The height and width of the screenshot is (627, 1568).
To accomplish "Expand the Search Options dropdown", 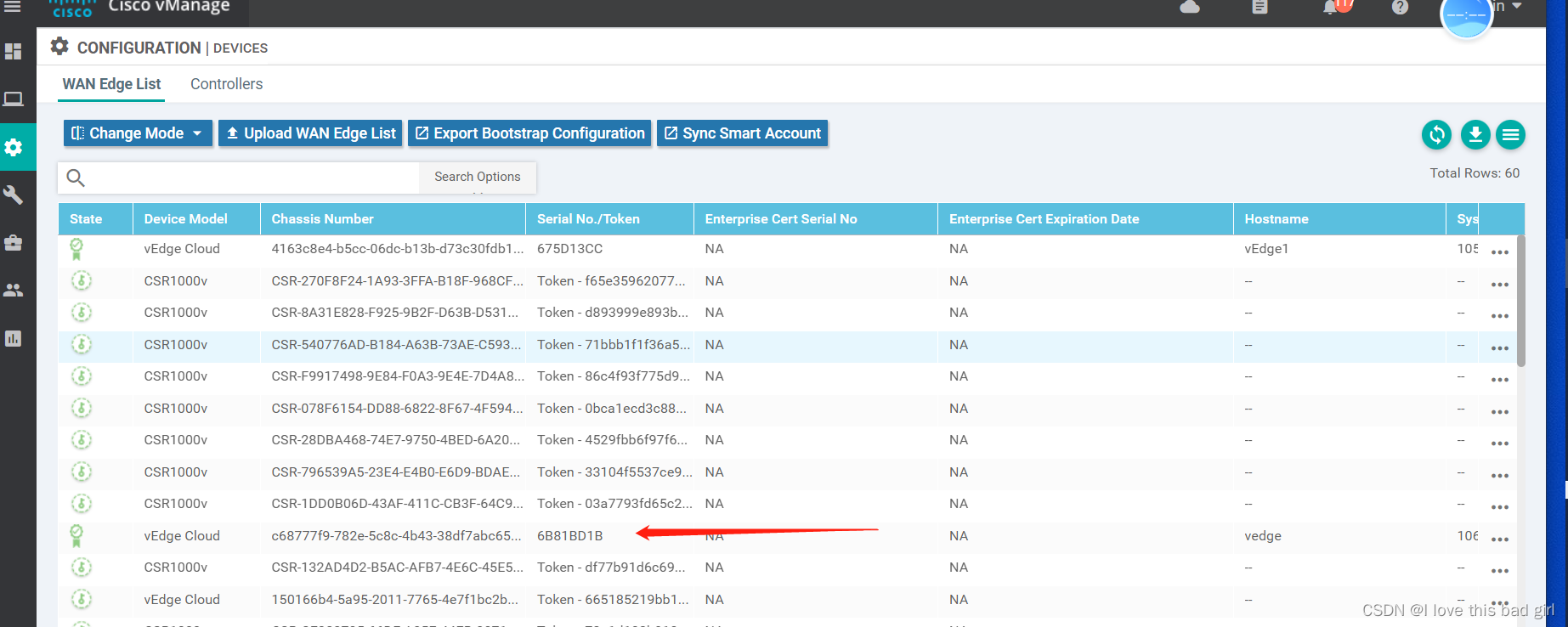I will 478,177.
